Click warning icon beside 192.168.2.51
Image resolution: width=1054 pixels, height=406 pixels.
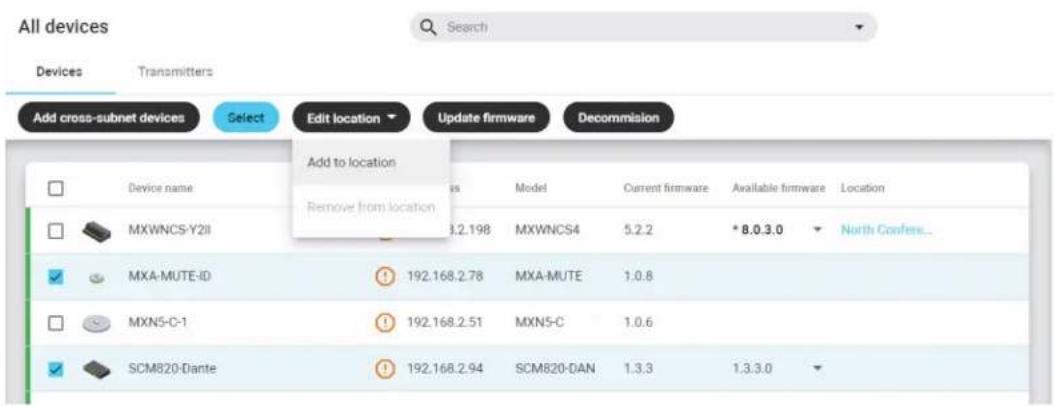tap(384, 323)
